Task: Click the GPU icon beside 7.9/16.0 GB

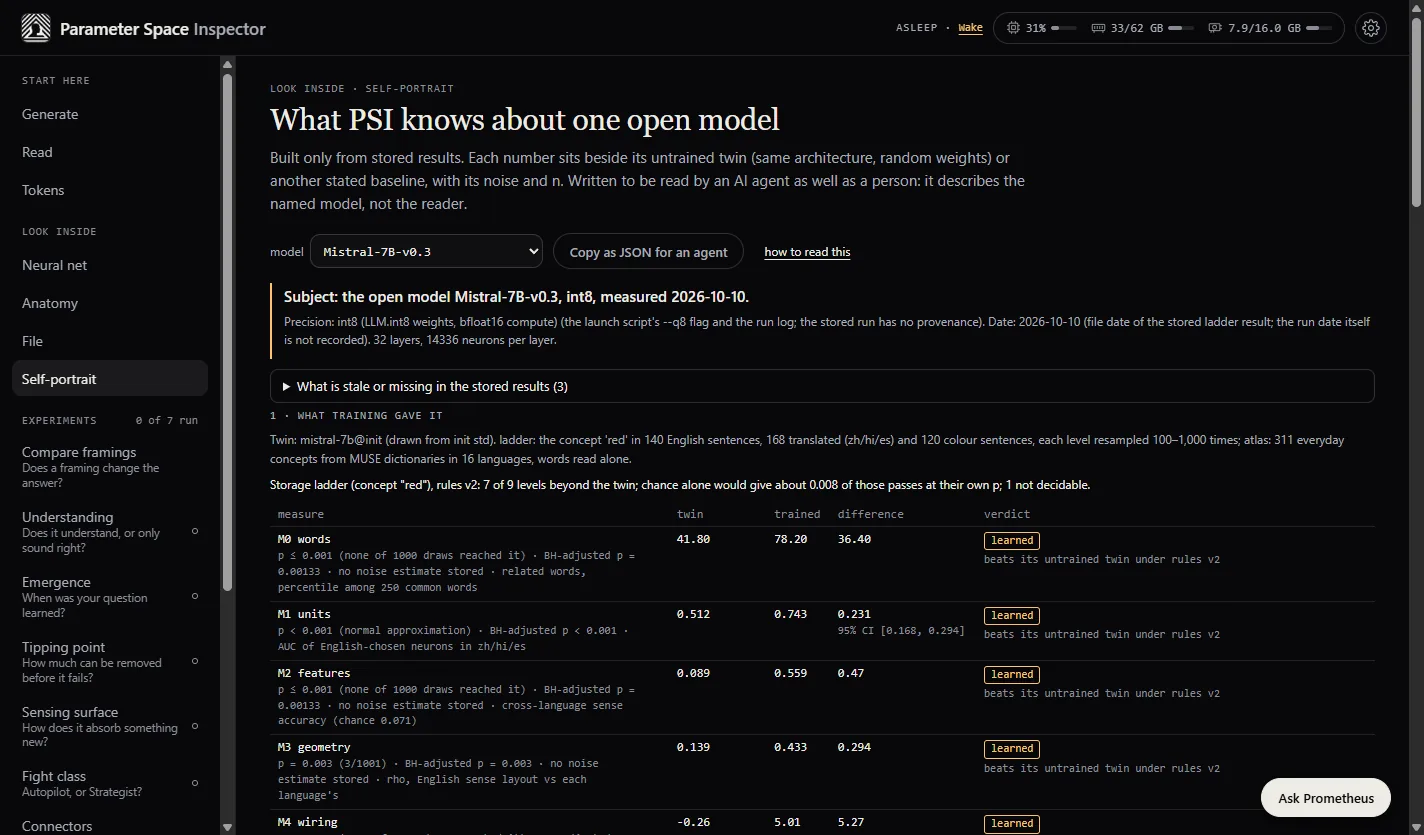Action: pos(1215,28)
